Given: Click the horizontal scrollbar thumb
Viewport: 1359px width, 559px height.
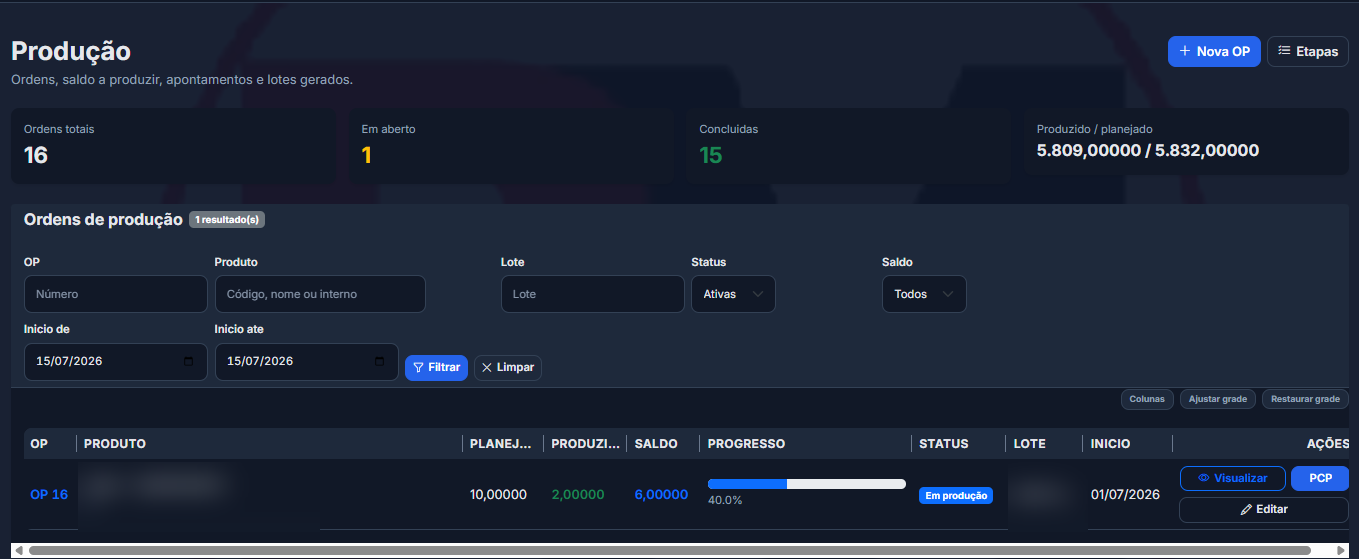Looking at the screenshot, I should (670, 550).
